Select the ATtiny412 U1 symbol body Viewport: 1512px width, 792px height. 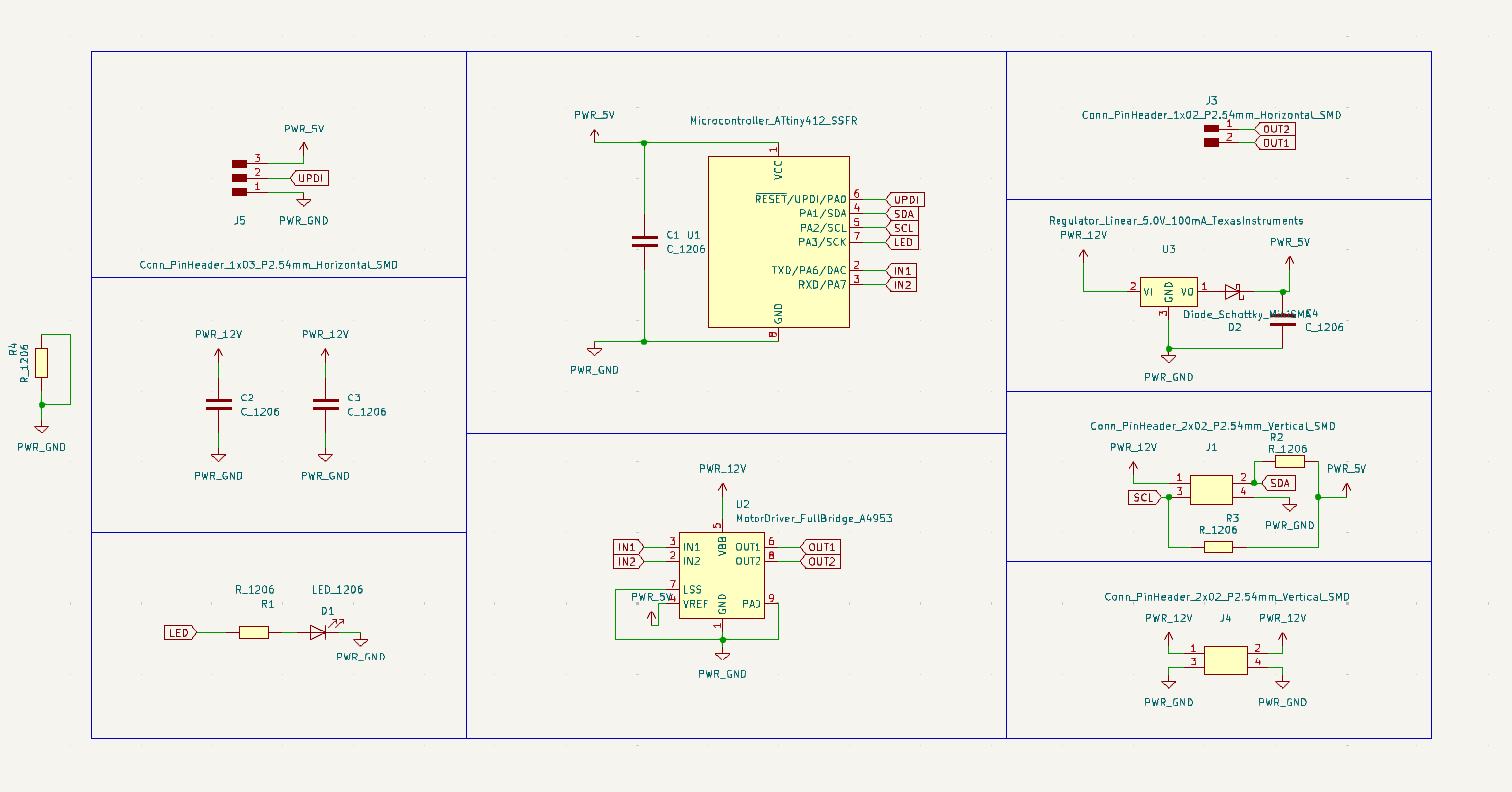778,242
